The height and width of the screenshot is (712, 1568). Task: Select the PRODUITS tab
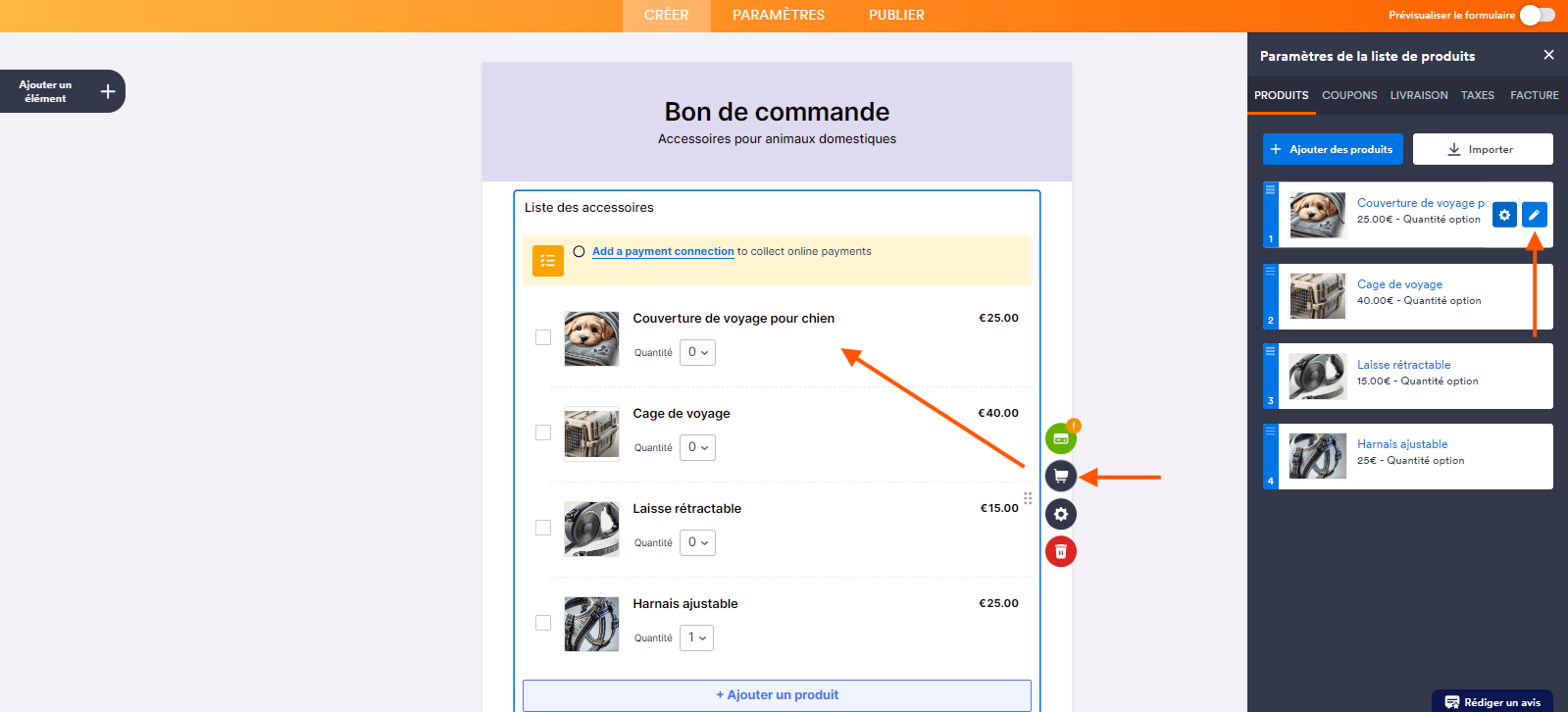pos(1282,95)
